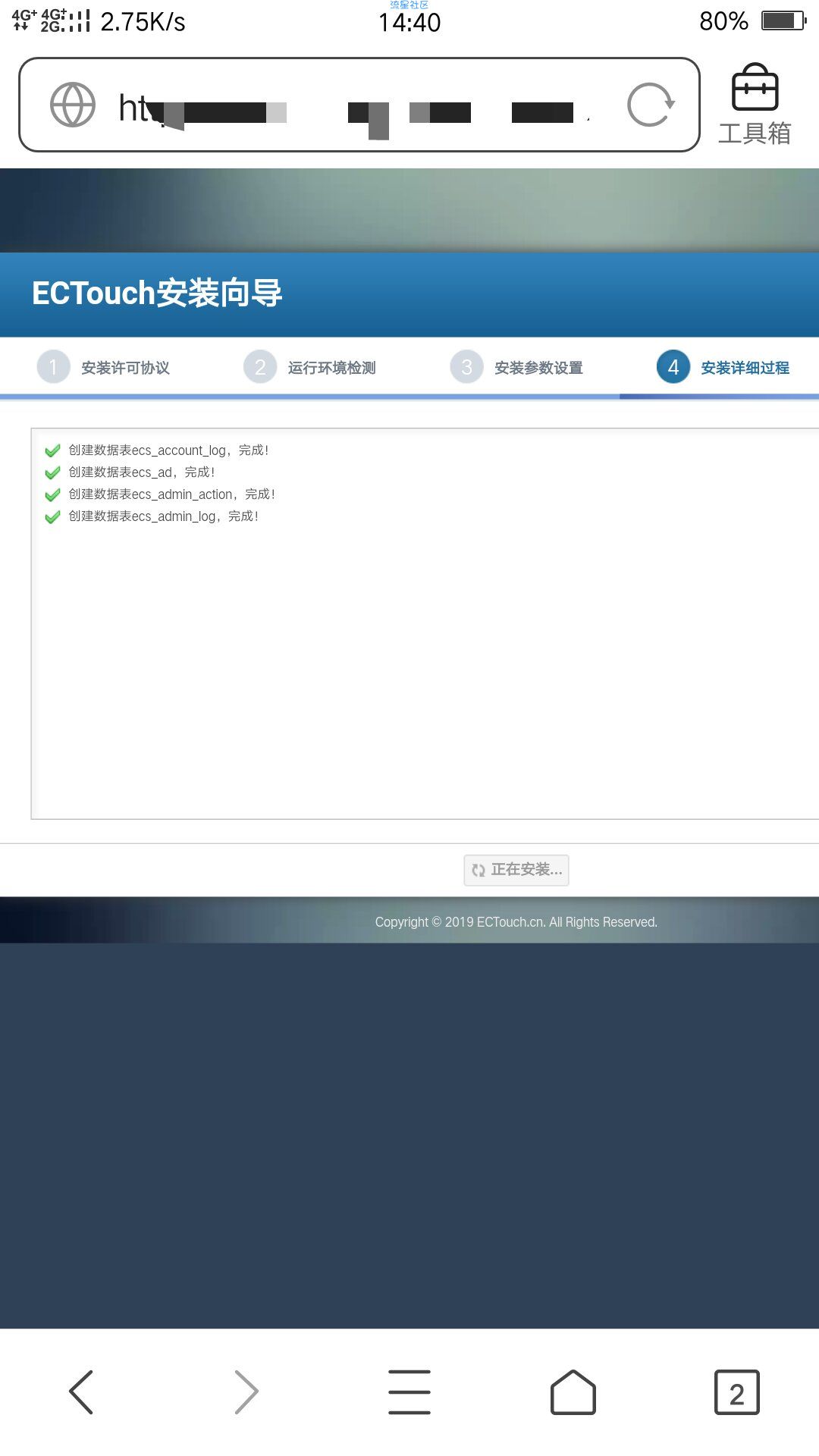This screenshot has width=819, height=1456.
Task: Tap the battery icon in status bar
Action: click(x=784, y=20)
